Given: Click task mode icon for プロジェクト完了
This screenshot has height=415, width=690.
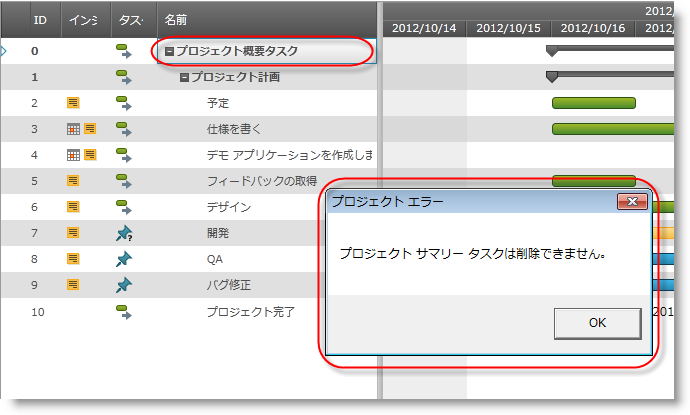Looking at the screenshot, I should coord(124,312).
